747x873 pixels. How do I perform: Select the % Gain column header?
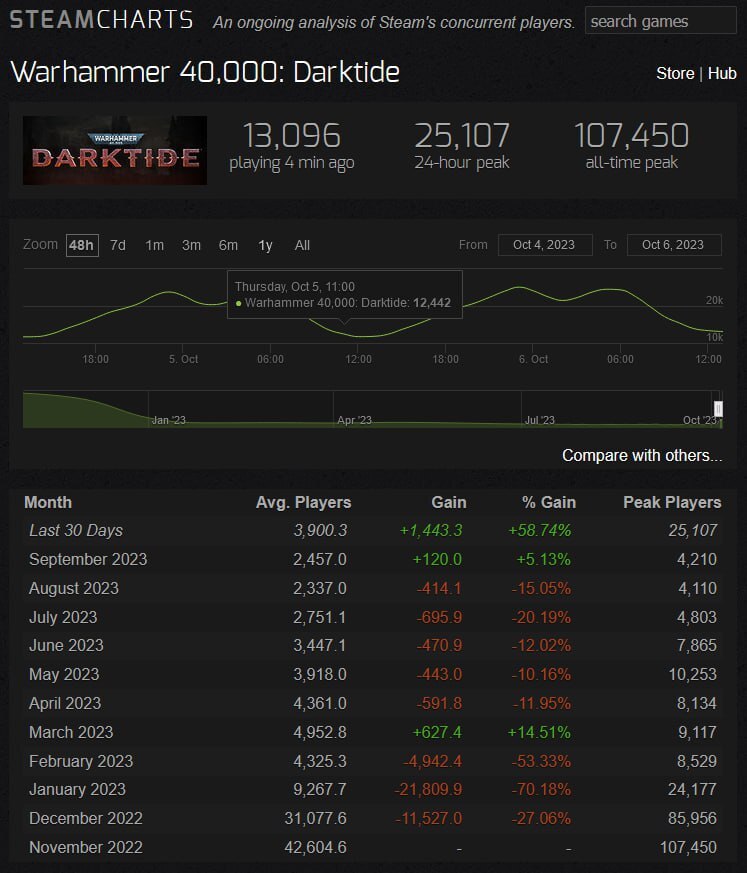pos(549,502)
